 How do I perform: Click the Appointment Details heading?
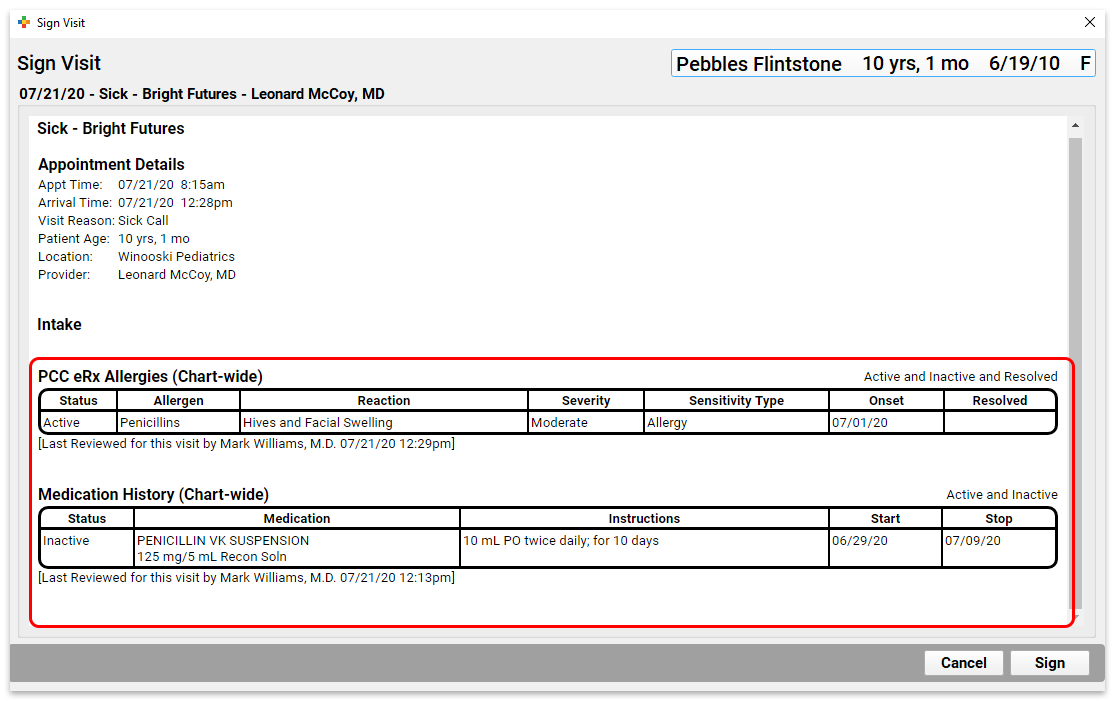[111, 164]
